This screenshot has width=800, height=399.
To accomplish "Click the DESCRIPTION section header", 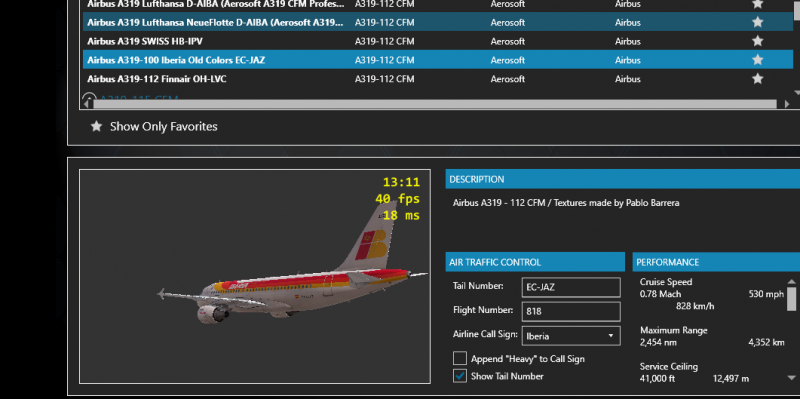I will pyautogui.click(x=622, y=179).
